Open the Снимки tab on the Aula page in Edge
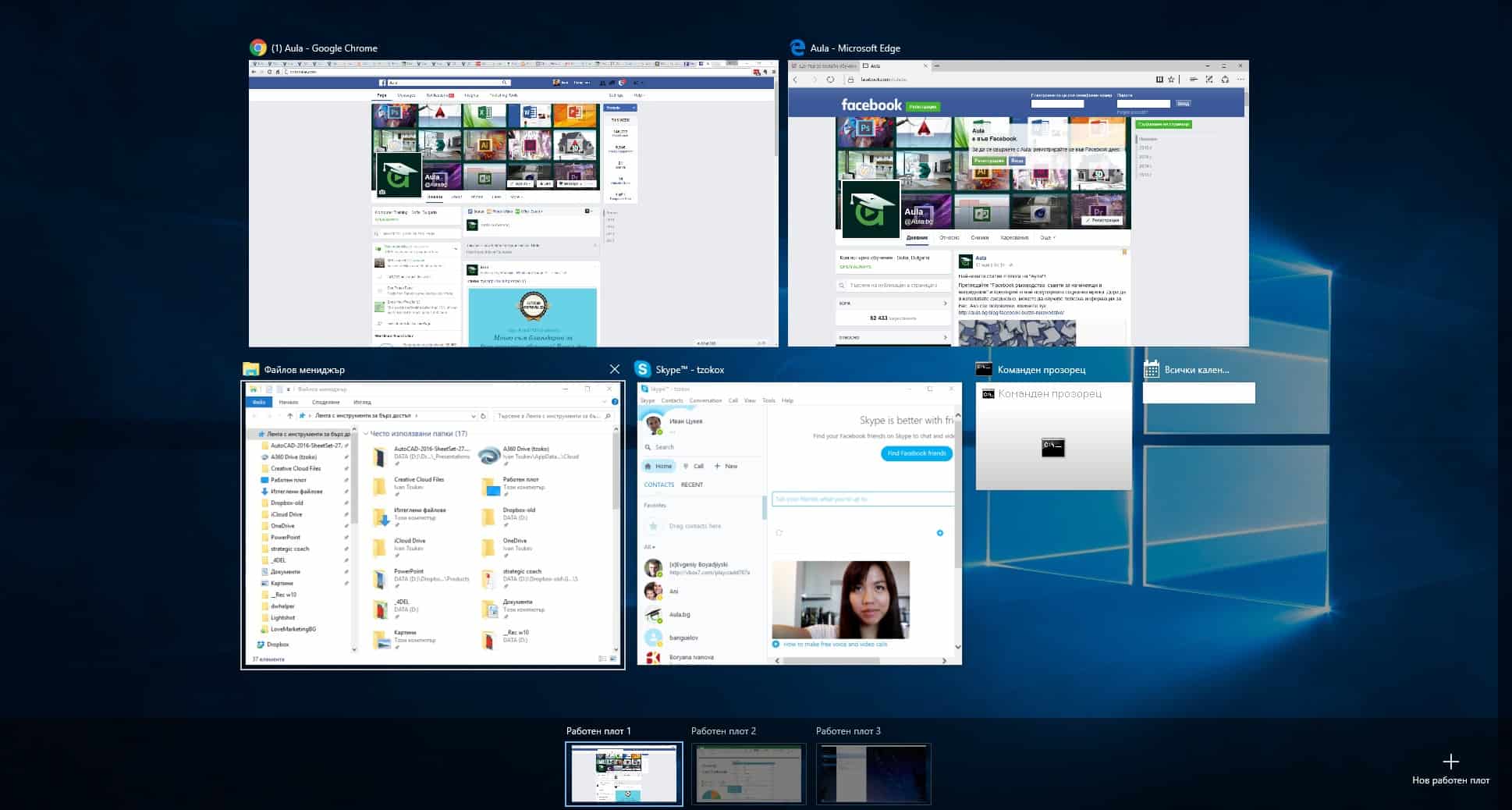 (979, 237)
